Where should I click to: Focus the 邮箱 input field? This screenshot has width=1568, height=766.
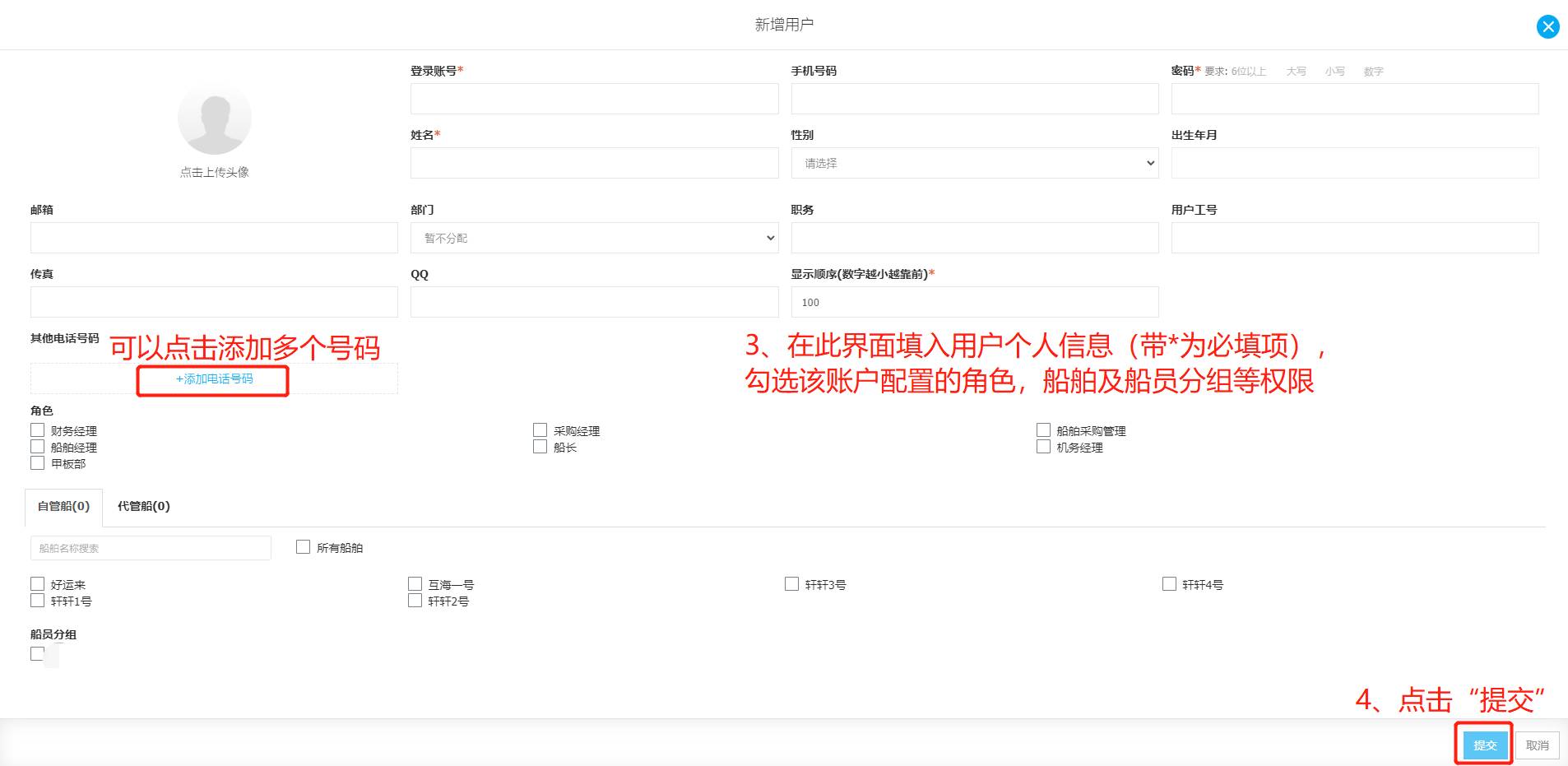214,238
